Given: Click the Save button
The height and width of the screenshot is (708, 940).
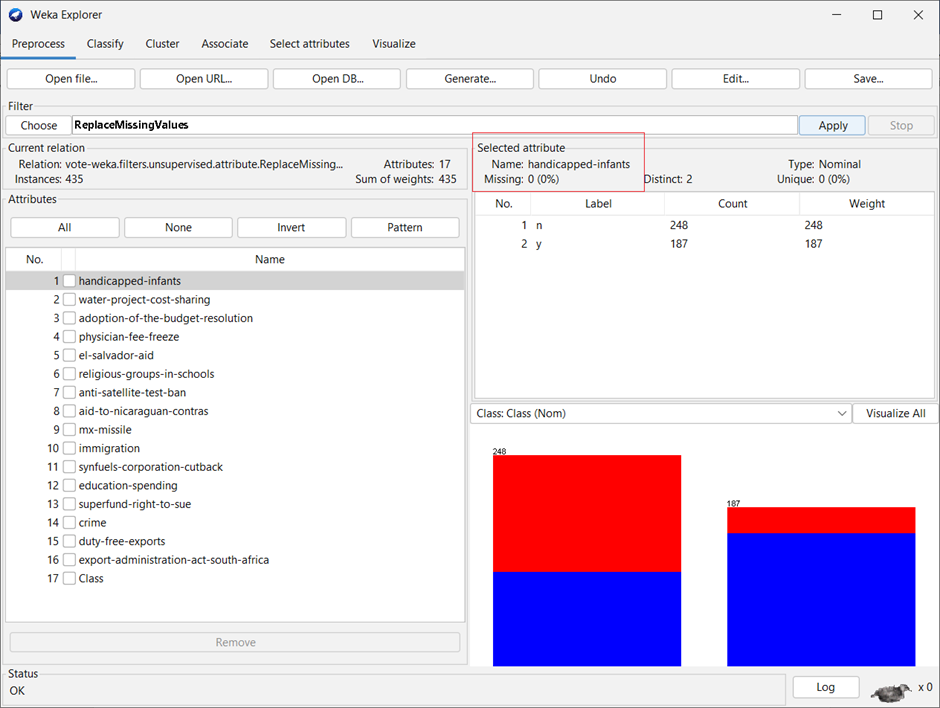Looking at the screenshot, I should [868, 78].
